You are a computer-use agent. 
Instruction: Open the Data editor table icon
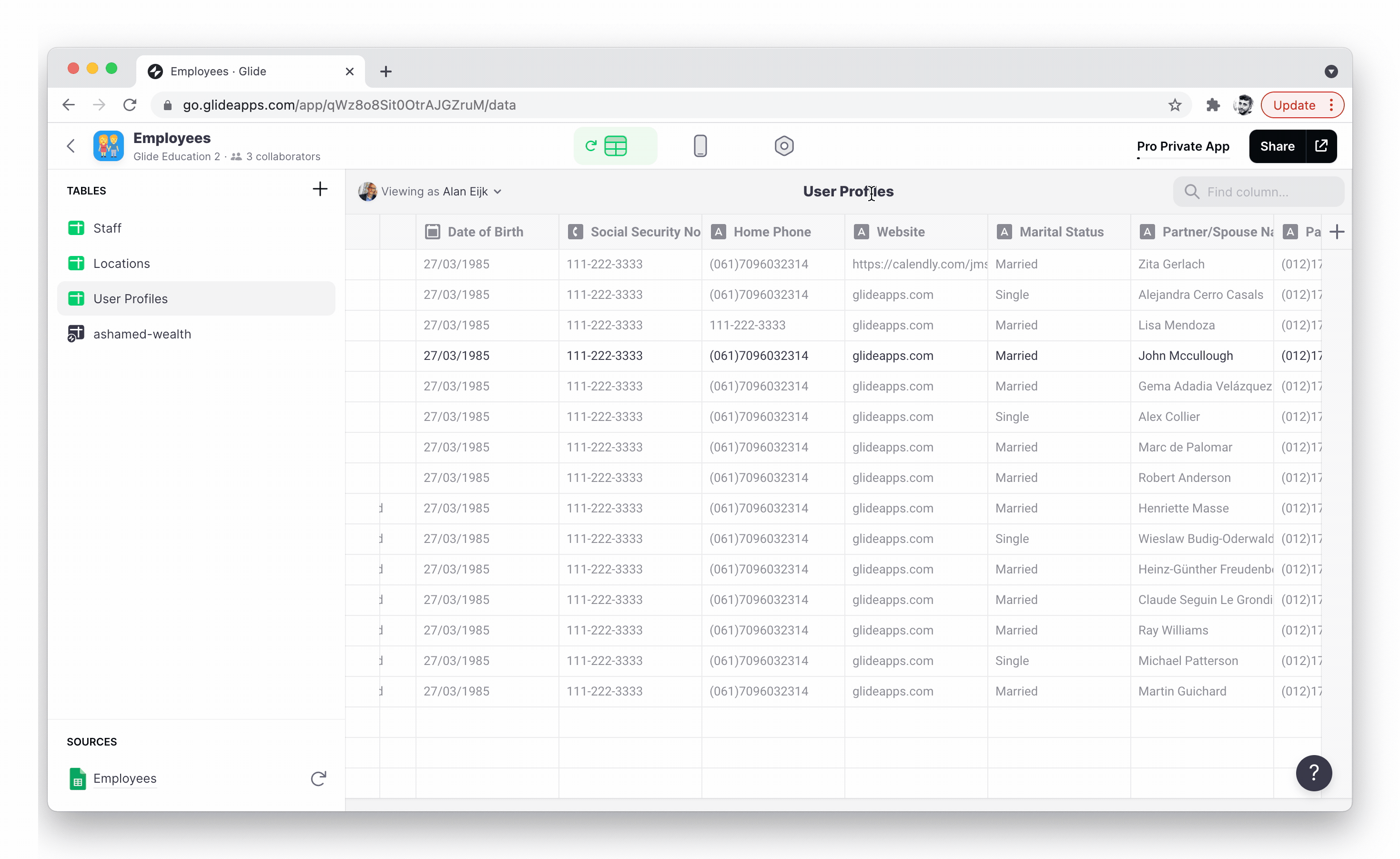615,146
